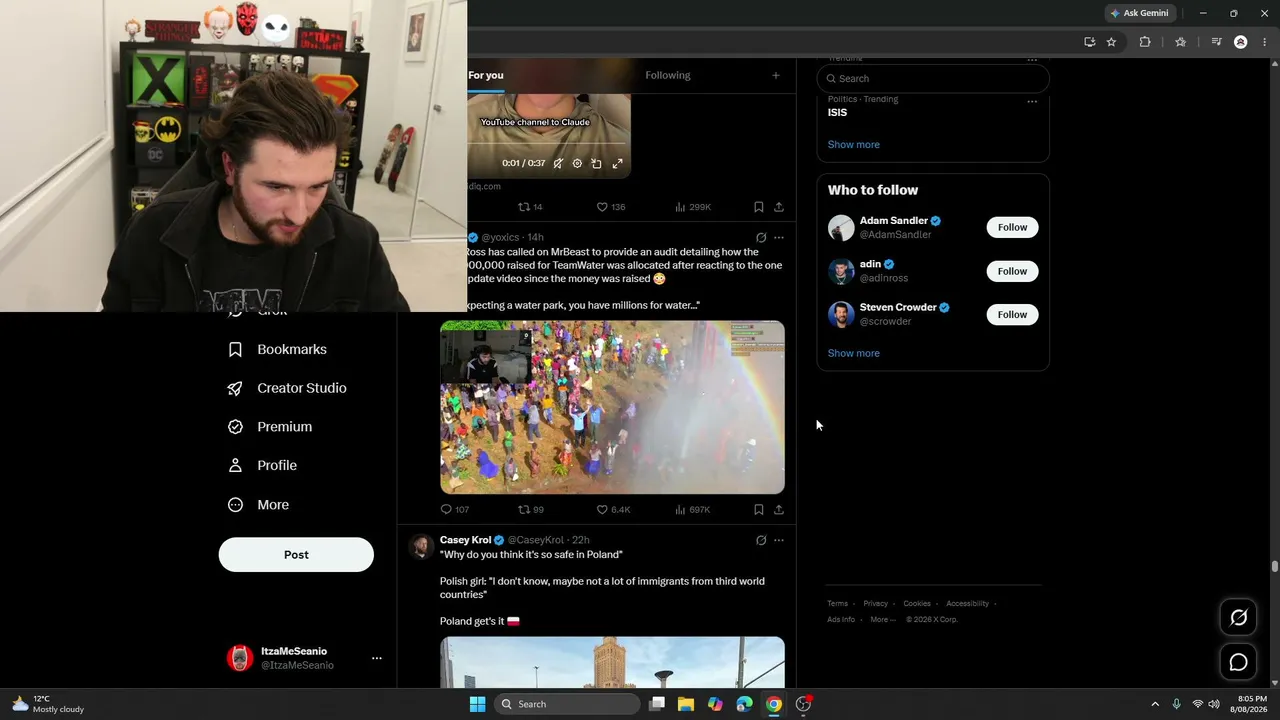Go to Premium in the sidebar

[270, 427]
